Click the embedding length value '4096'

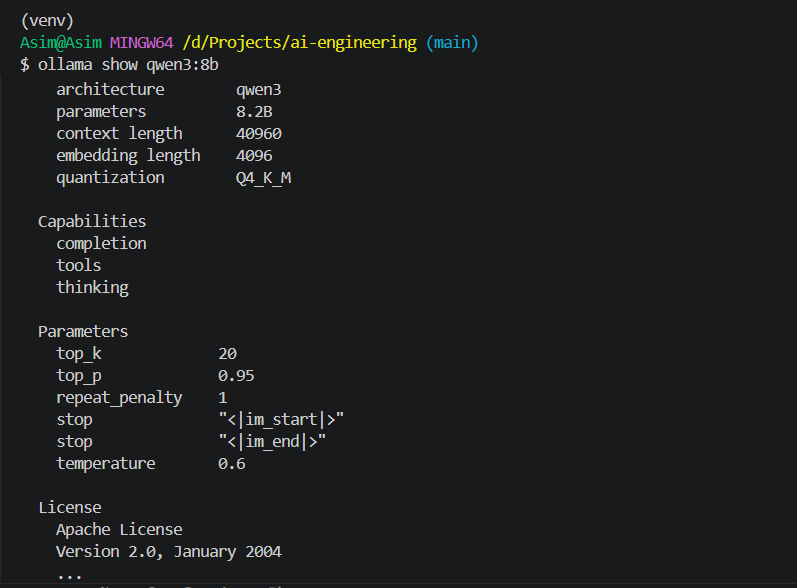(254, 156)
